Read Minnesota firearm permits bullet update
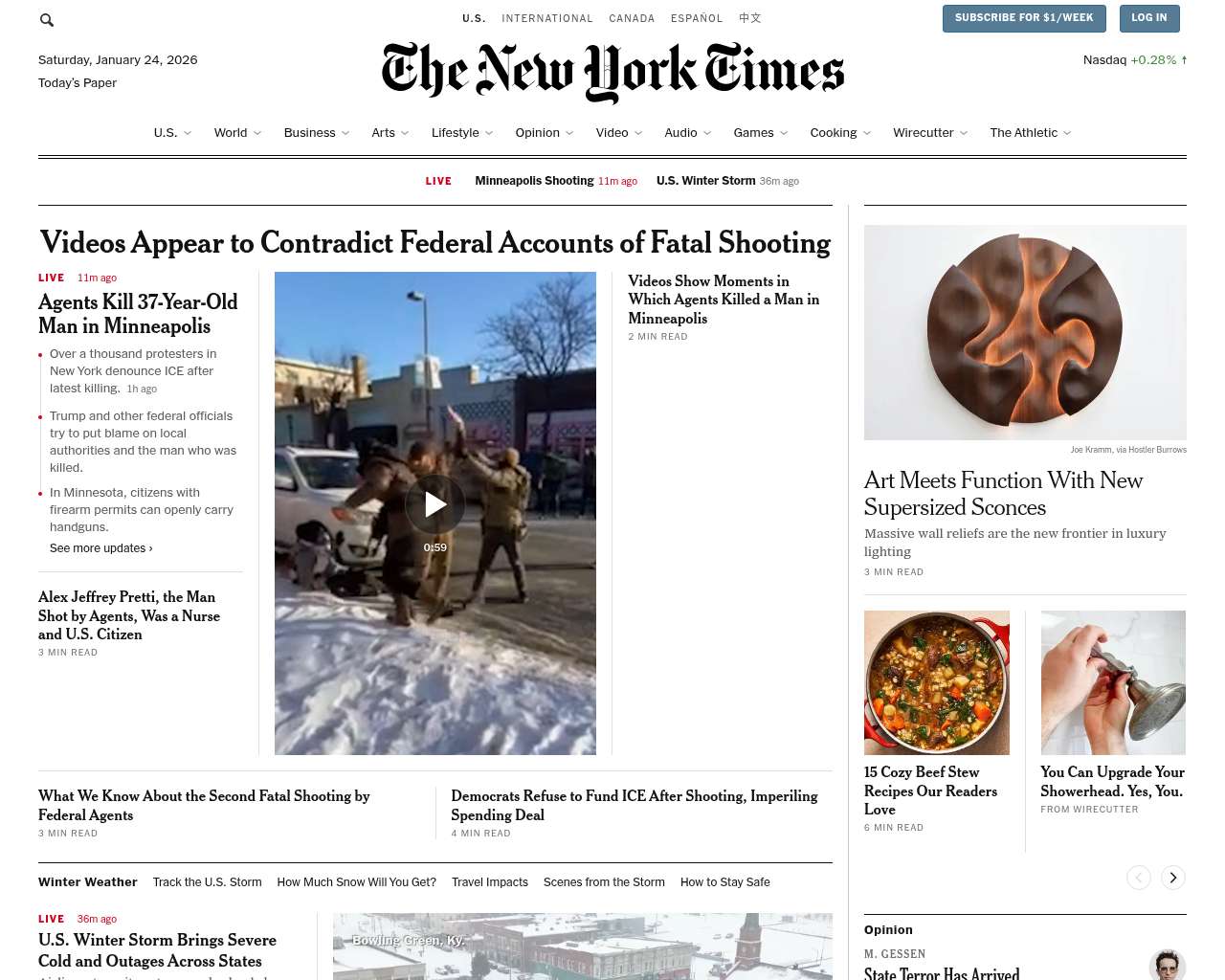1225x980 pixels. tap(142, 510)
